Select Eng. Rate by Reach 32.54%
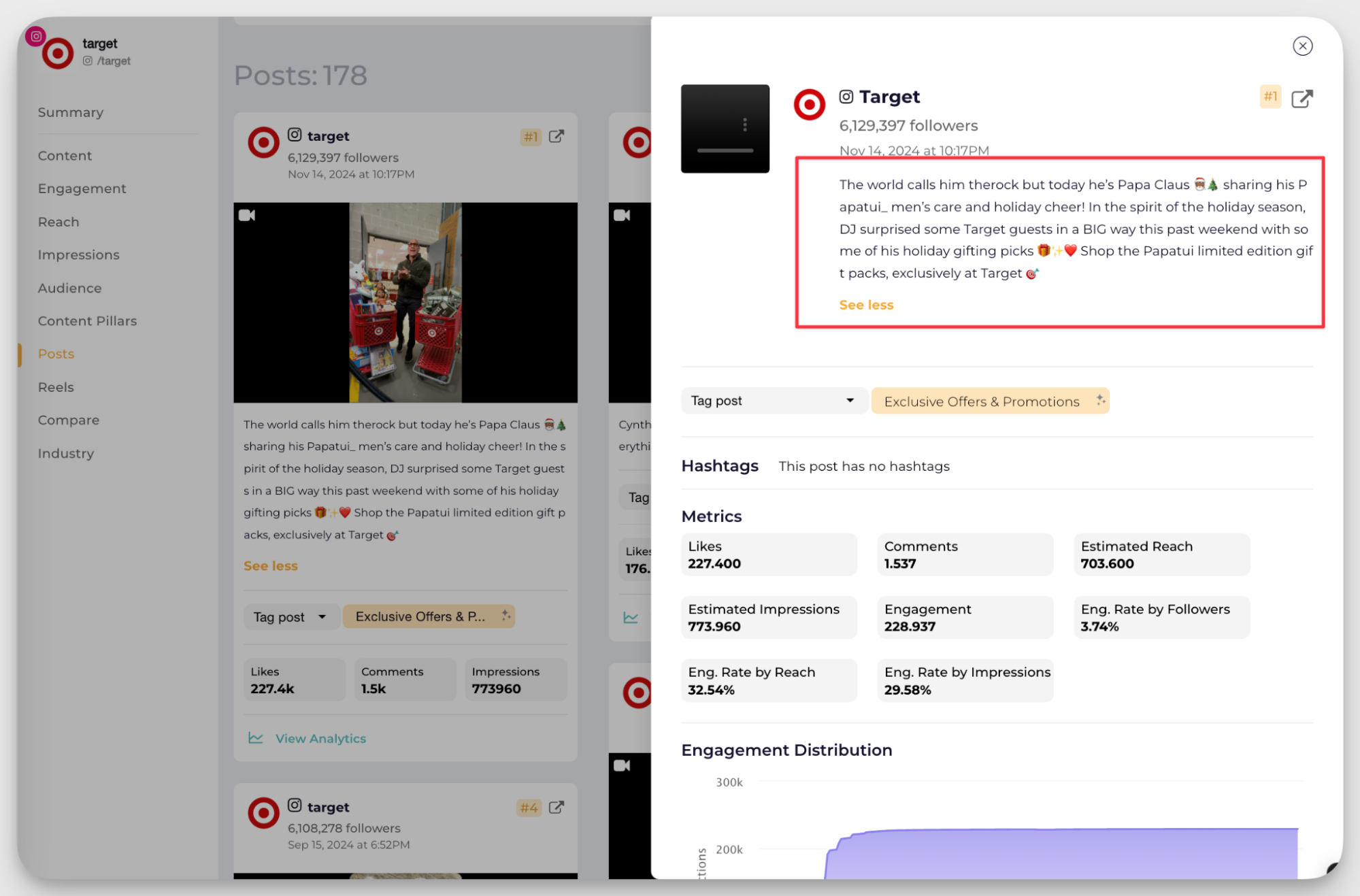Screen dimensions: 1360x896 (x=769, y=680)
